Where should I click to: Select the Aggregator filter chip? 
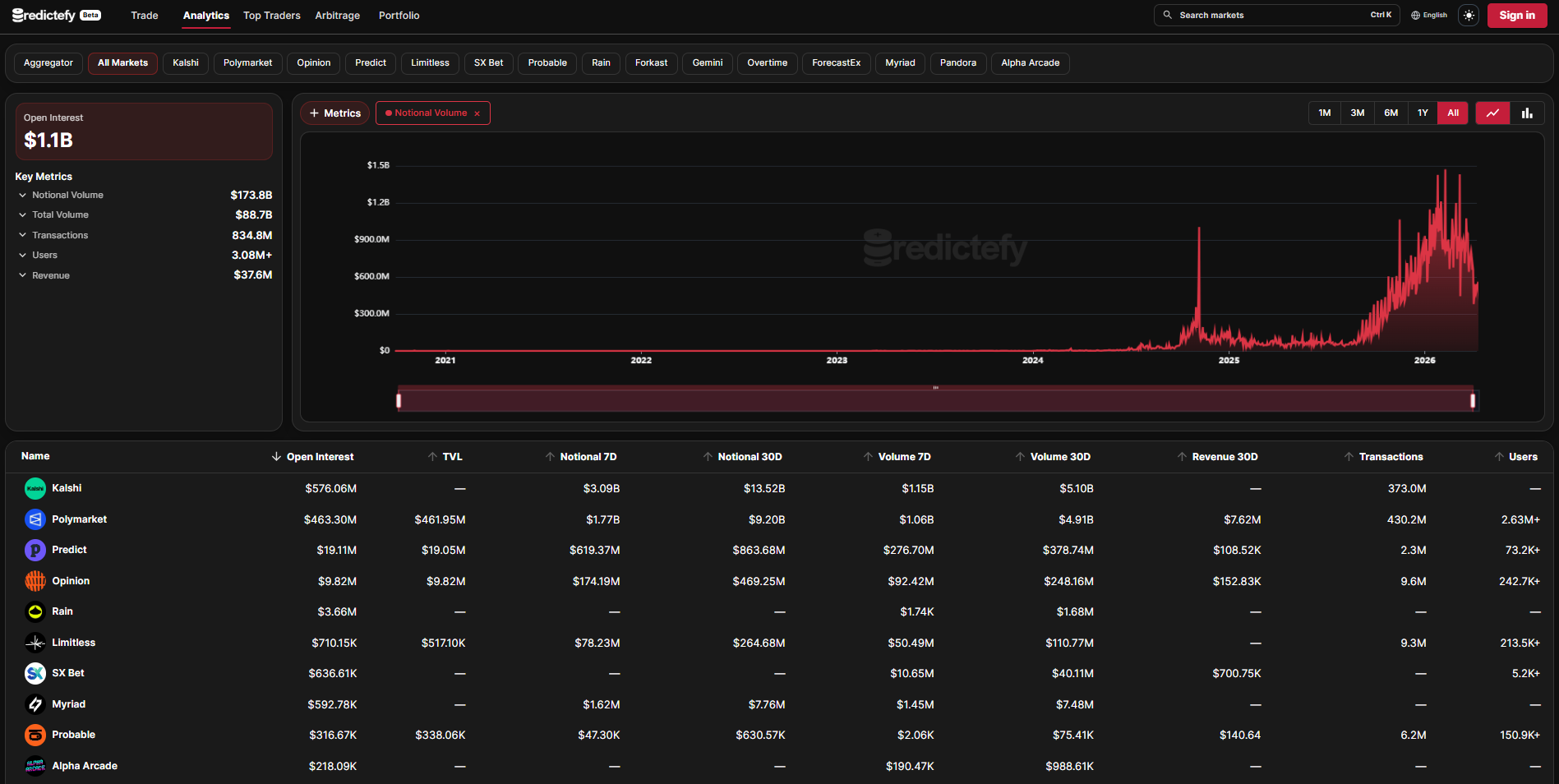pos(48,63)
